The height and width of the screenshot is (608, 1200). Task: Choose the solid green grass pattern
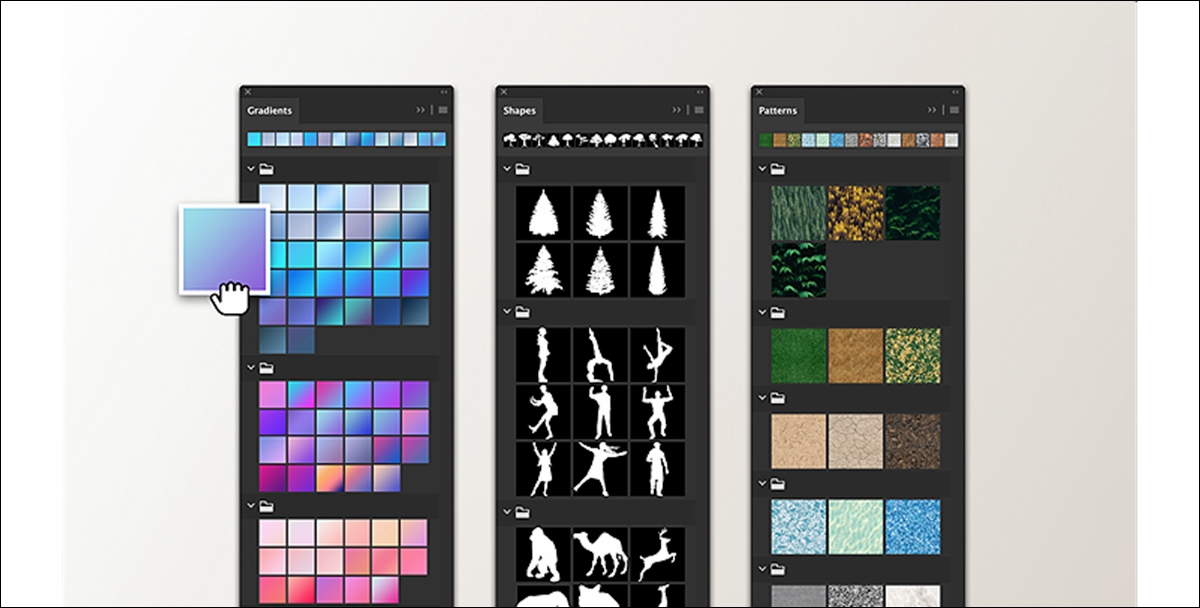(799, 355)
